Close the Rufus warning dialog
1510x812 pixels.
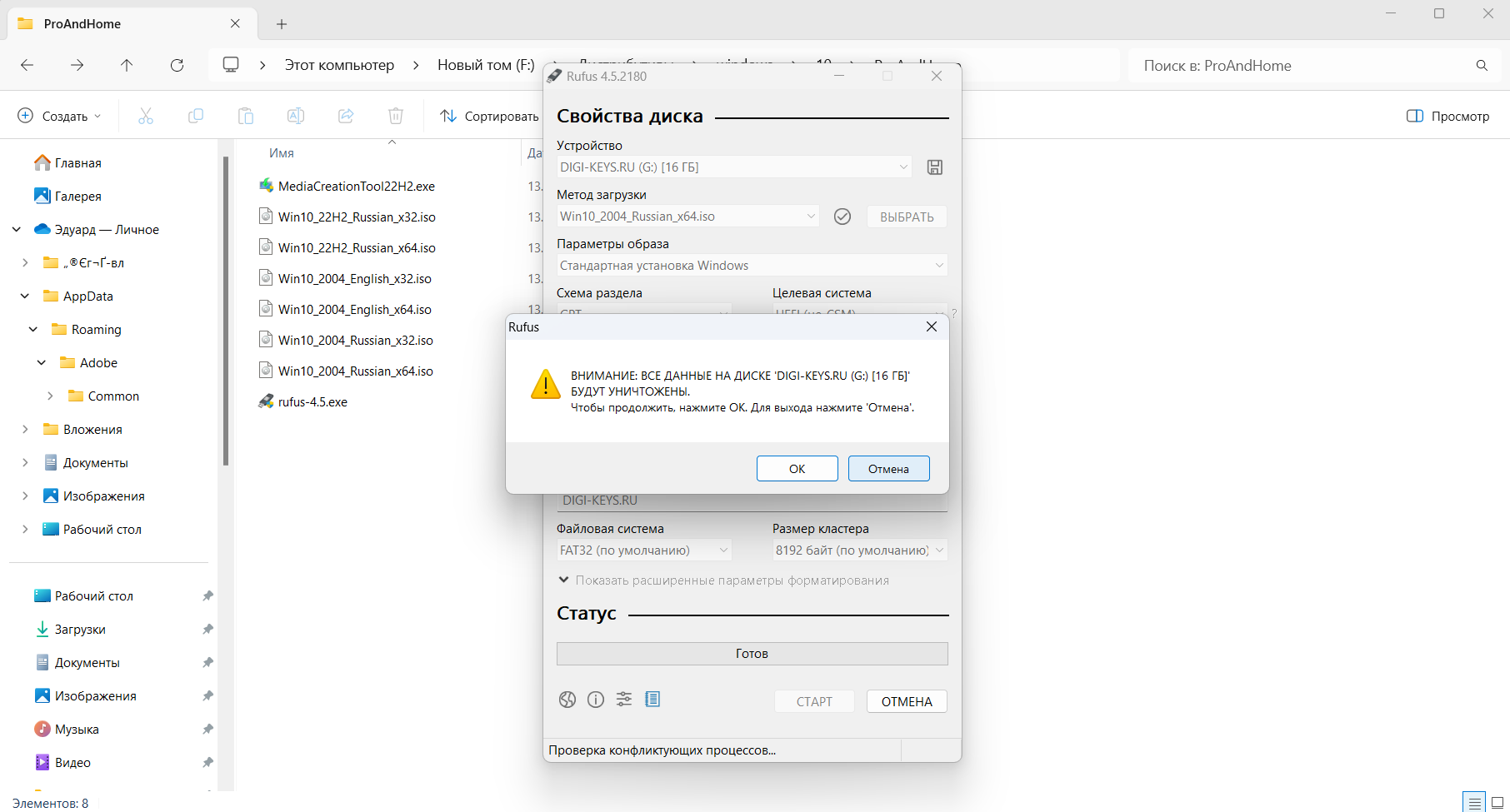(x=932, y=327)
